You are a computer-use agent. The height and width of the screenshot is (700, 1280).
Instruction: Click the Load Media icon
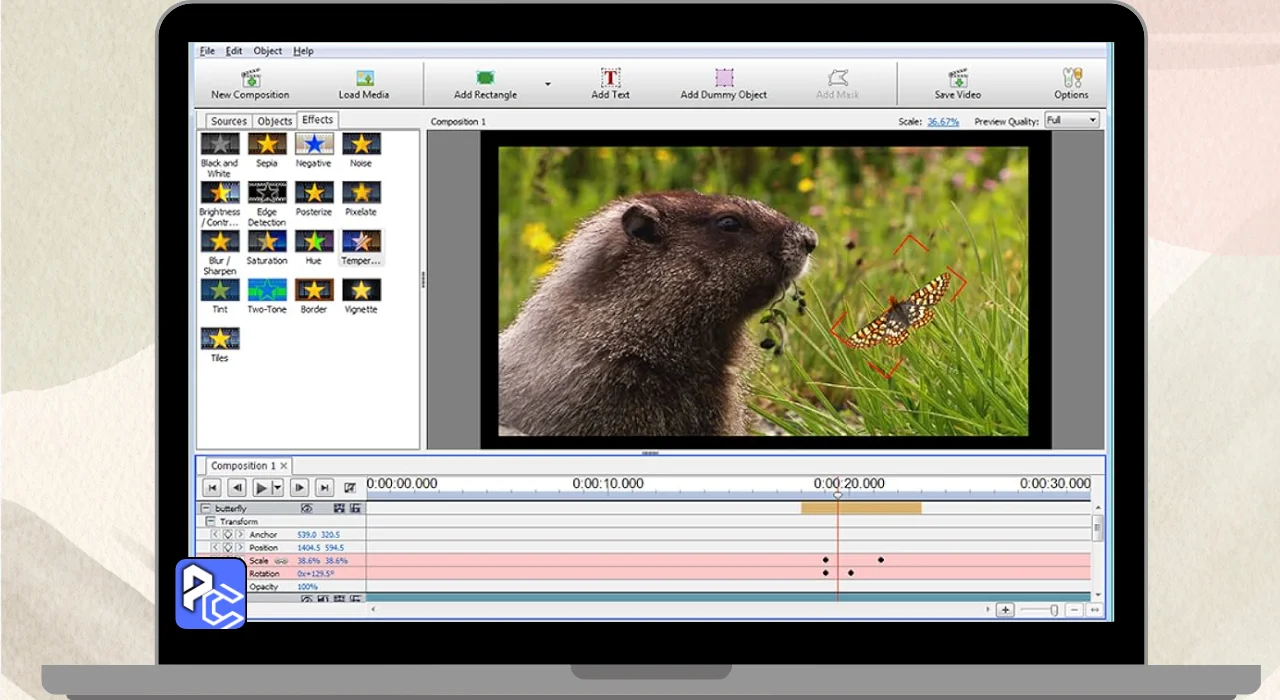point(364,78)
